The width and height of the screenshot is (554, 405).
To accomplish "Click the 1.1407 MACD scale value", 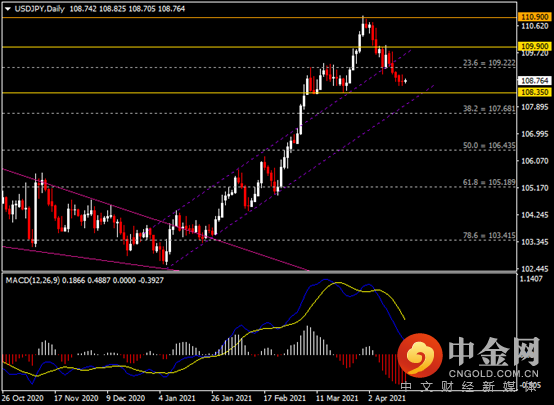I will pos(532,279).
